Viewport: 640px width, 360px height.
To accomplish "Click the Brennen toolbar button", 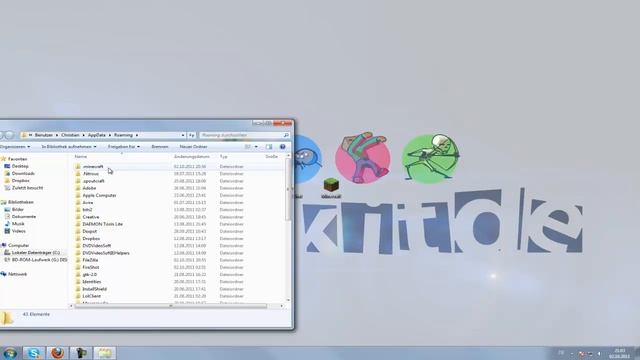I will point(160,147).
